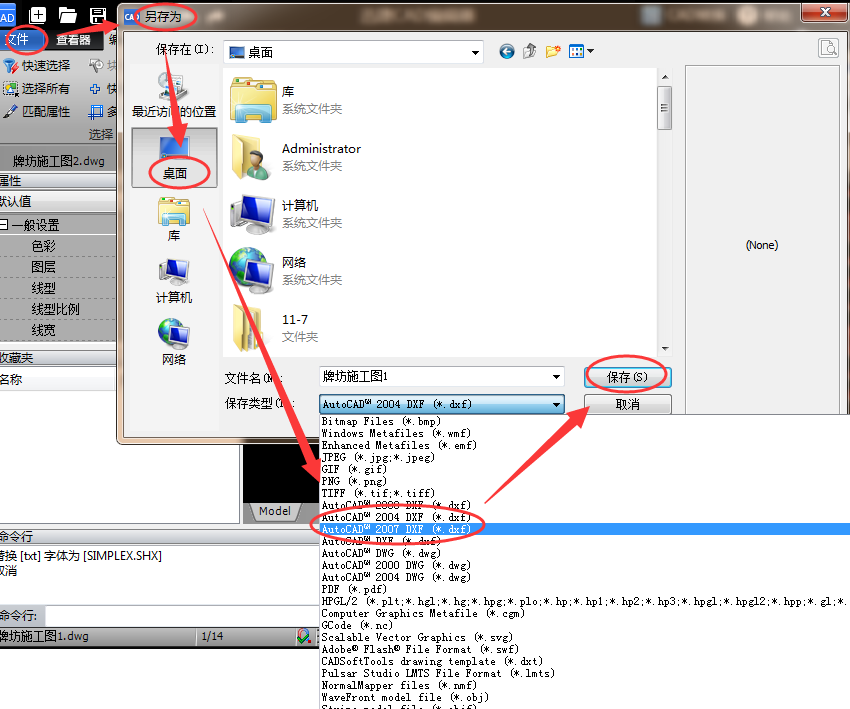Switch to 牌坊施工图2.dwg document tab
The image size is (850, 709).
[x=59, y=161]
